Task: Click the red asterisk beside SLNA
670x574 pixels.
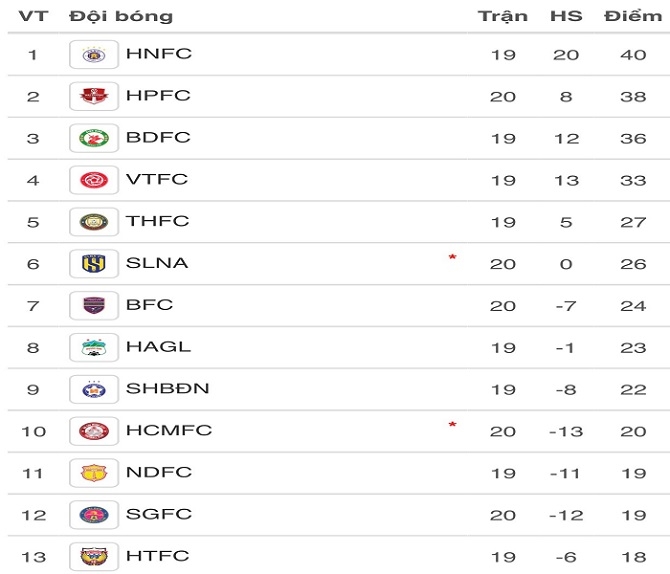Action: coord(453,257)
